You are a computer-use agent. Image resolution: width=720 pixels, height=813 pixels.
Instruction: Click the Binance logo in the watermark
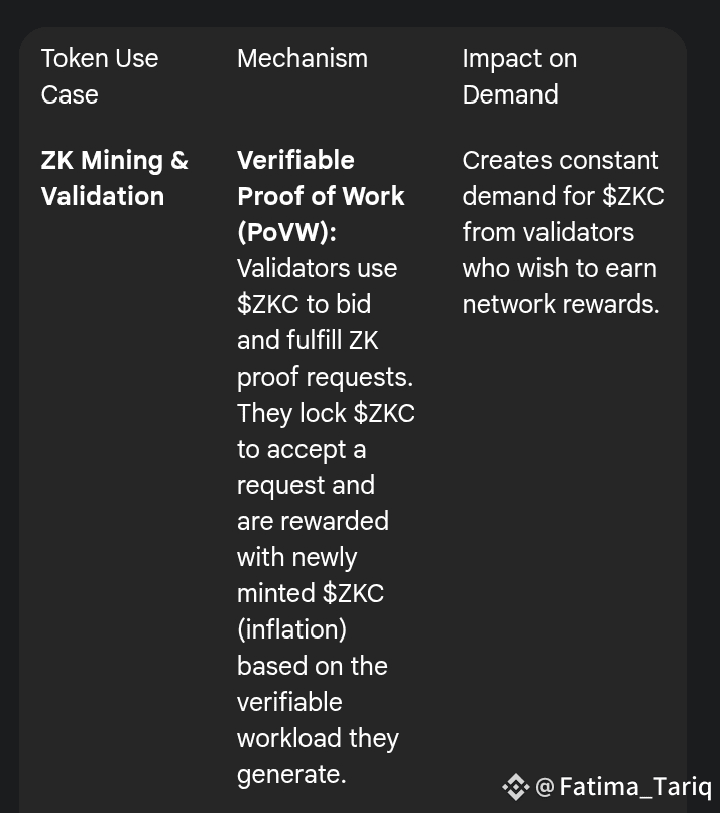click(x=514, y=787)
